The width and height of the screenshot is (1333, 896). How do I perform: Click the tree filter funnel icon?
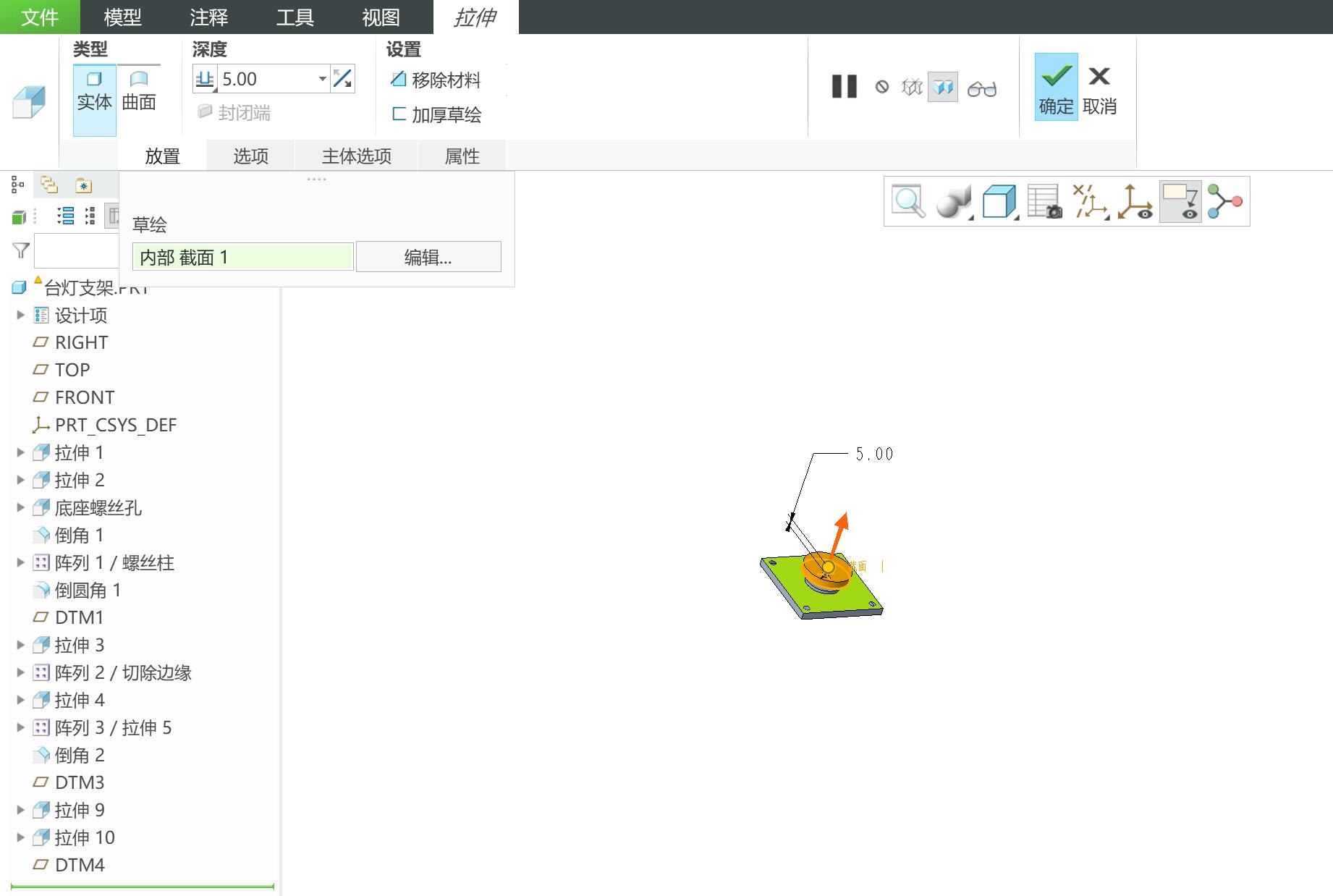click(x=21, y=250)
